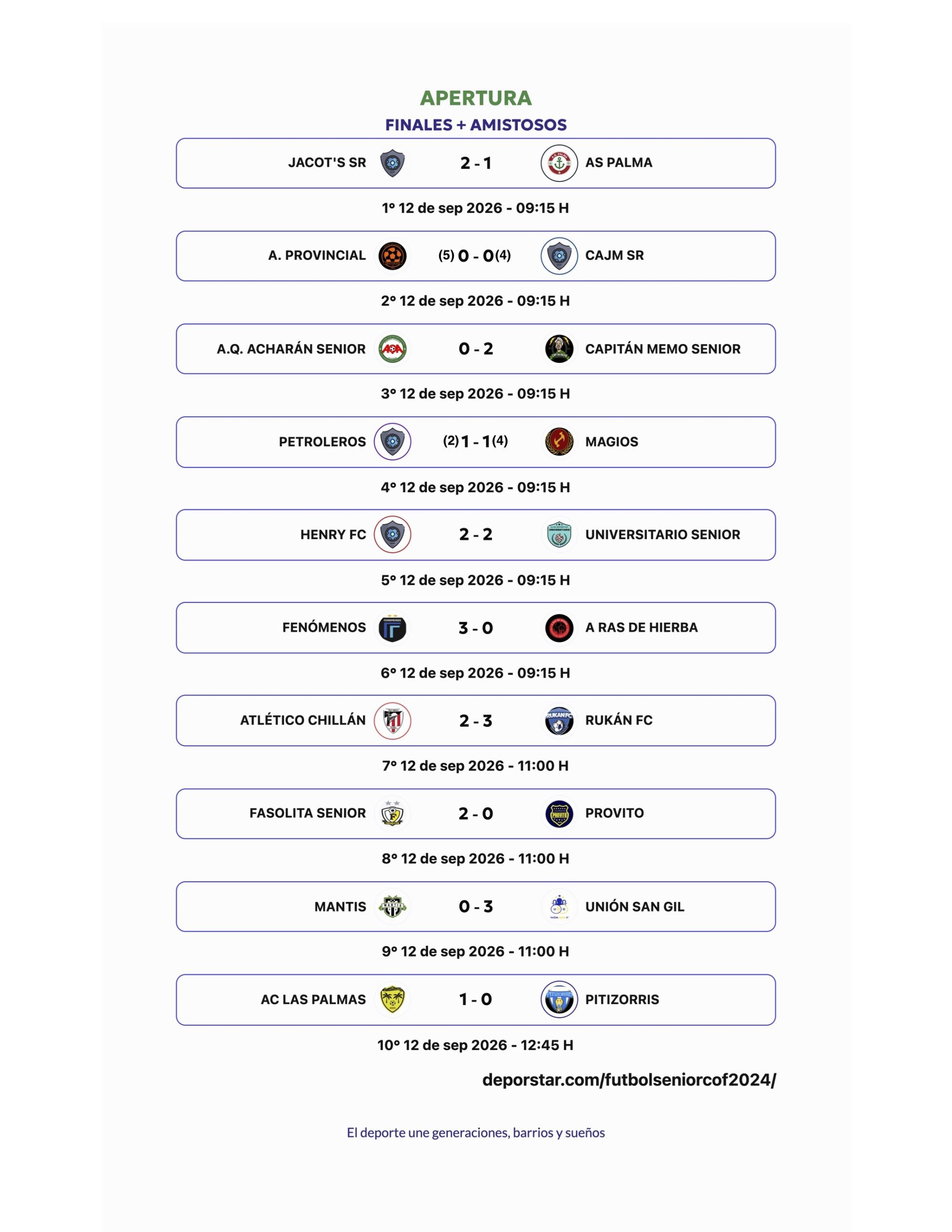
Task: Click the A Ras de Hierba logo
Action: click(x=559, y=627)
